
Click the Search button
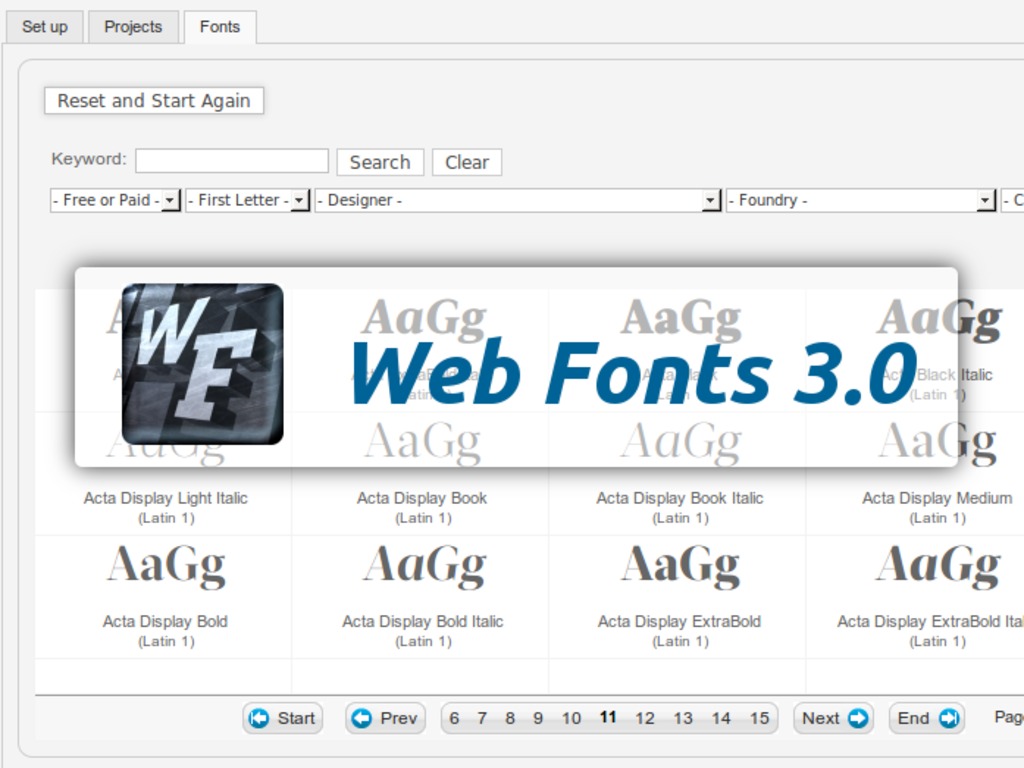380,162
